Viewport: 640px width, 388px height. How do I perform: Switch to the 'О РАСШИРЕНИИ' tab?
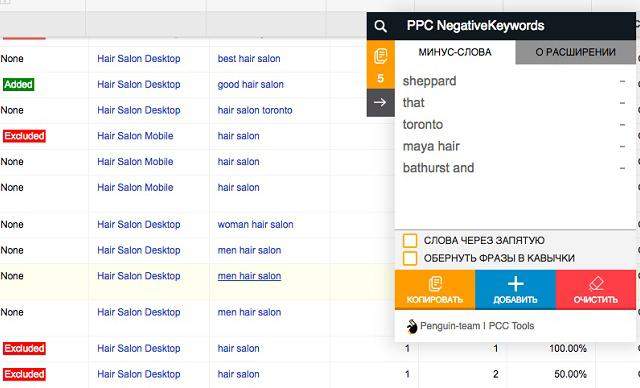click(576, 52)
